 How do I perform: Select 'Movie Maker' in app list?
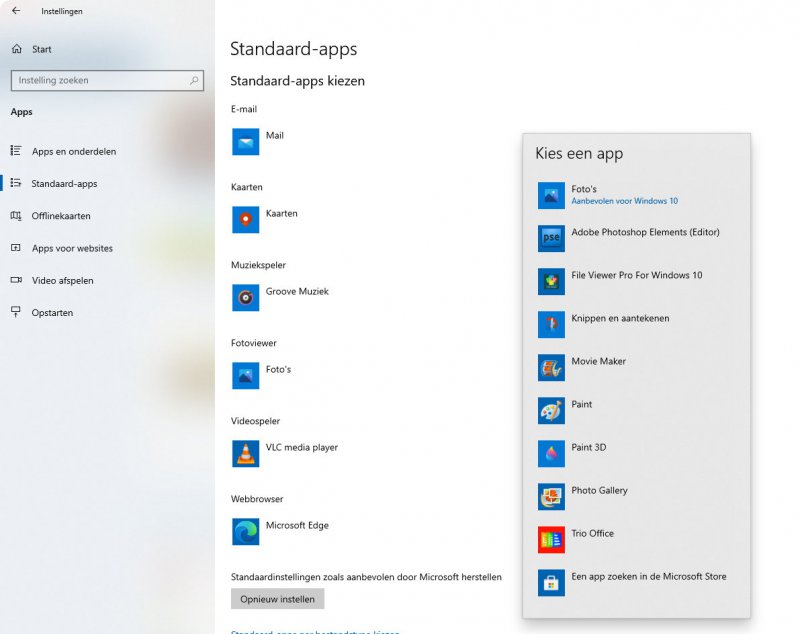598,361
